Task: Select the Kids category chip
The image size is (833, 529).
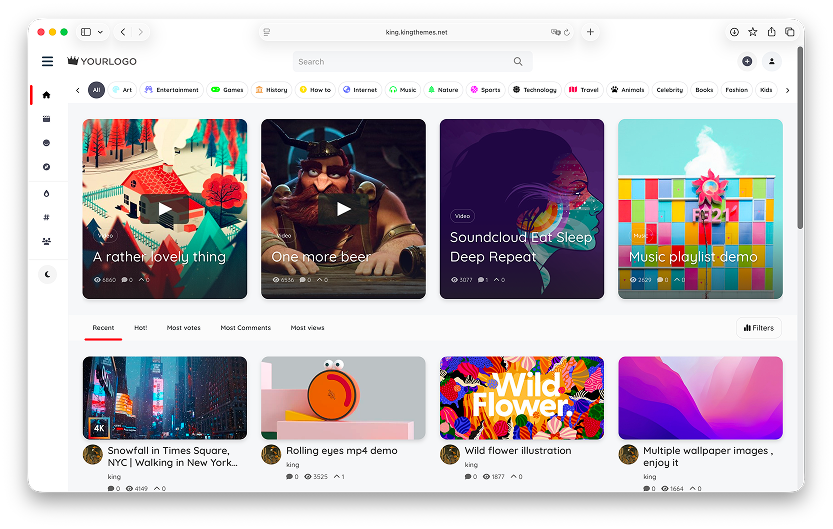Action: (x=766, y=90)
